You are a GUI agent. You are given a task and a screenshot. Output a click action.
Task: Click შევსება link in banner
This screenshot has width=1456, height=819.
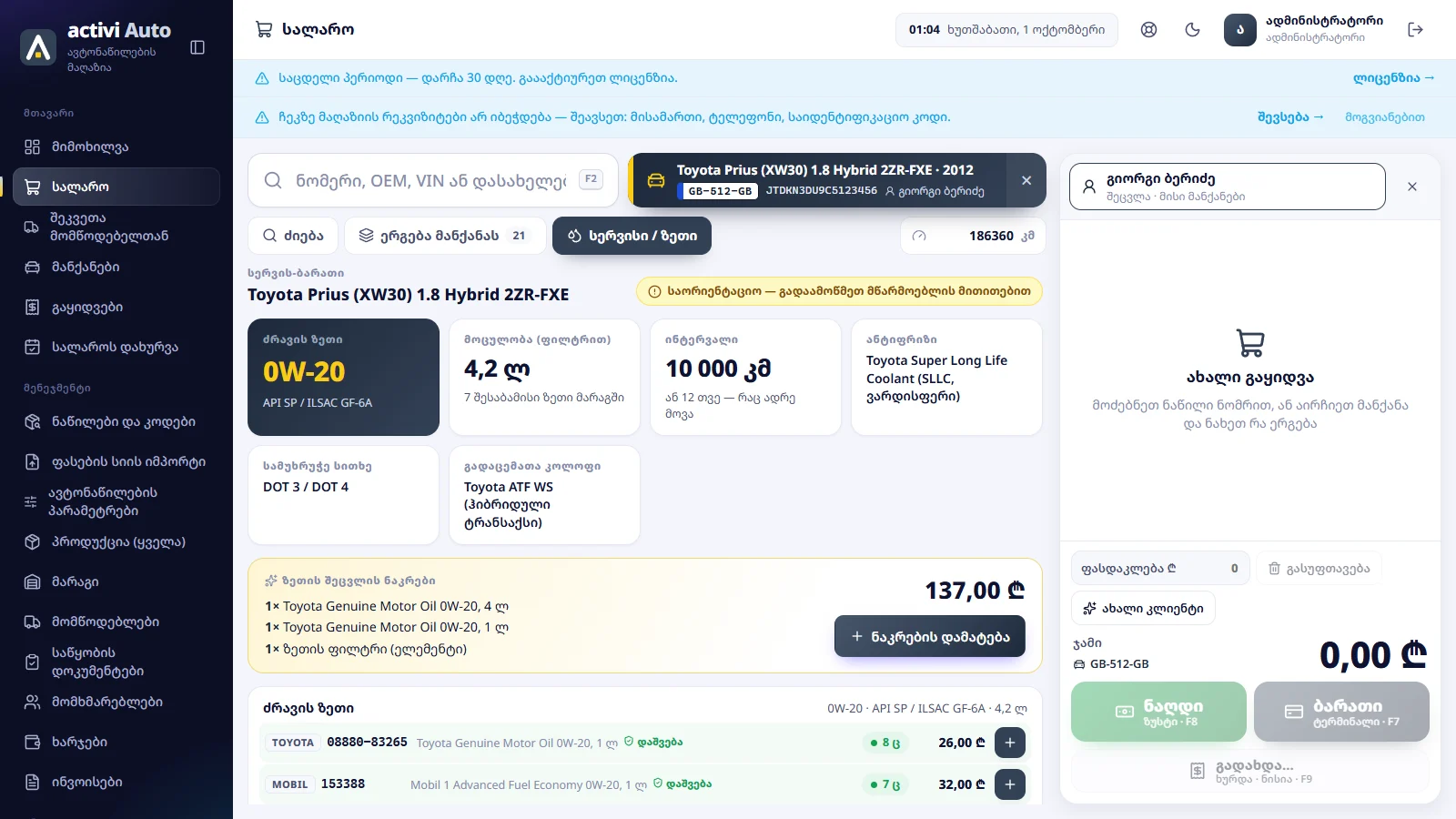(1290, 117)
